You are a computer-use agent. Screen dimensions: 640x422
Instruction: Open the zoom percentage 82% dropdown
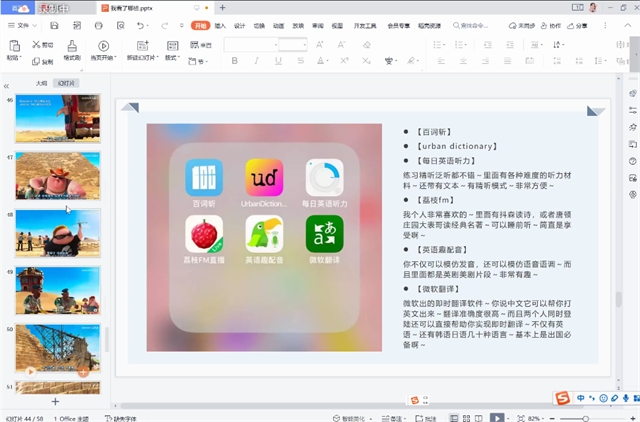536,418
